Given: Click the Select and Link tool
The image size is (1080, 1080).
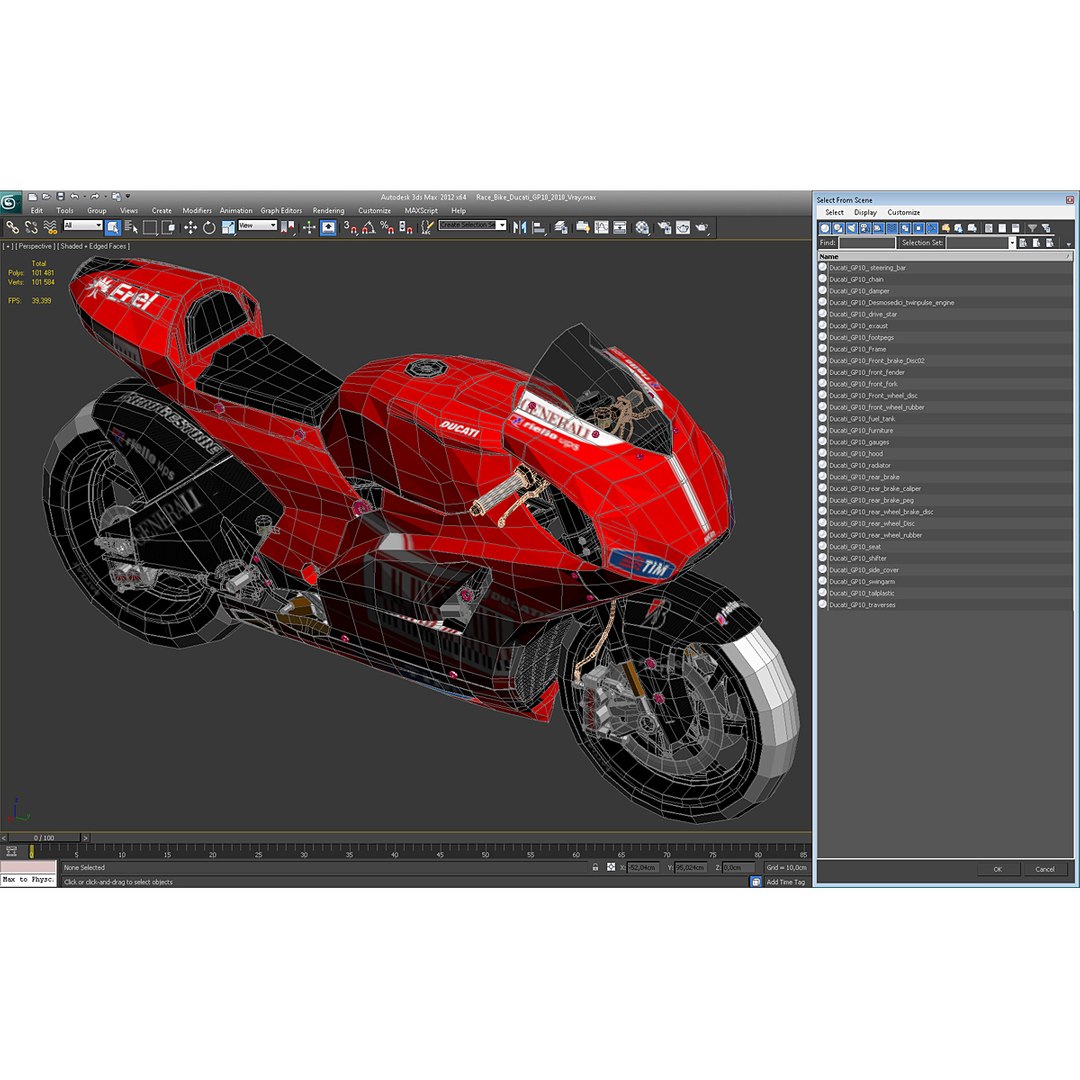Looking at the screenshot, I should (x=12, y=227).
